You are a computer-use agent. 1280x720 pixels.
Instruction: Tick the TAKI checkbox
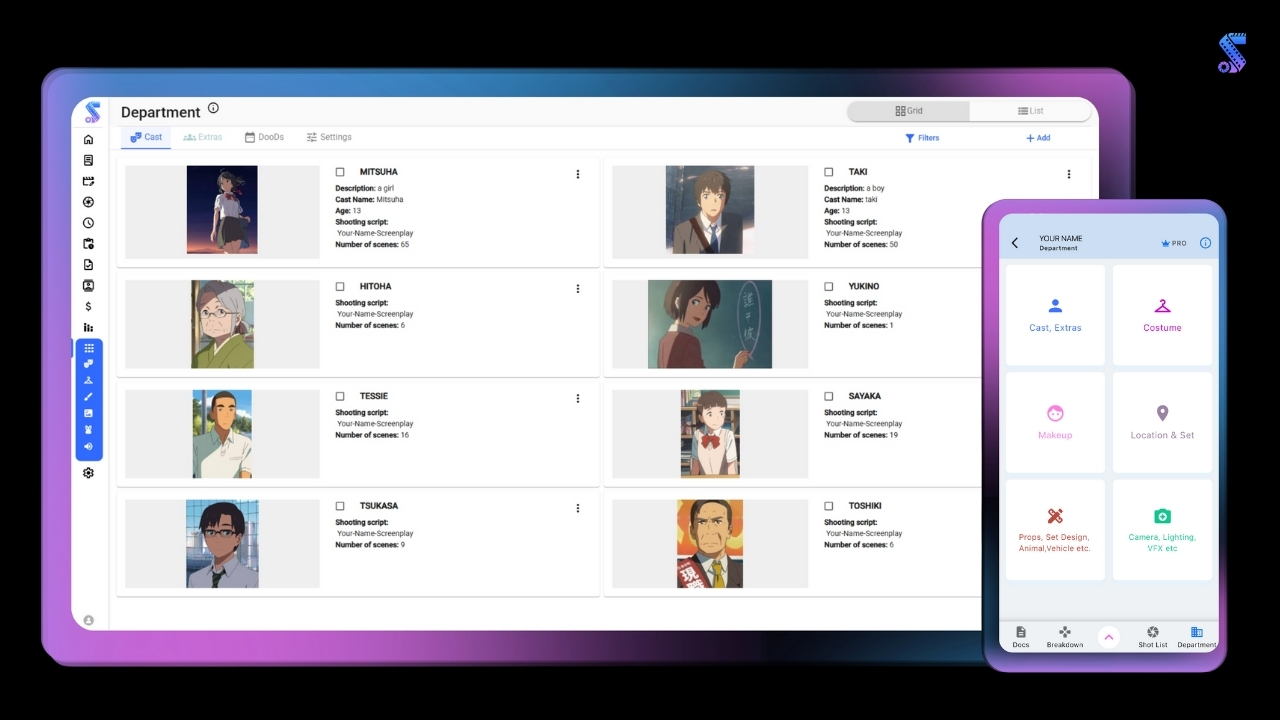[x=829, y=172]
